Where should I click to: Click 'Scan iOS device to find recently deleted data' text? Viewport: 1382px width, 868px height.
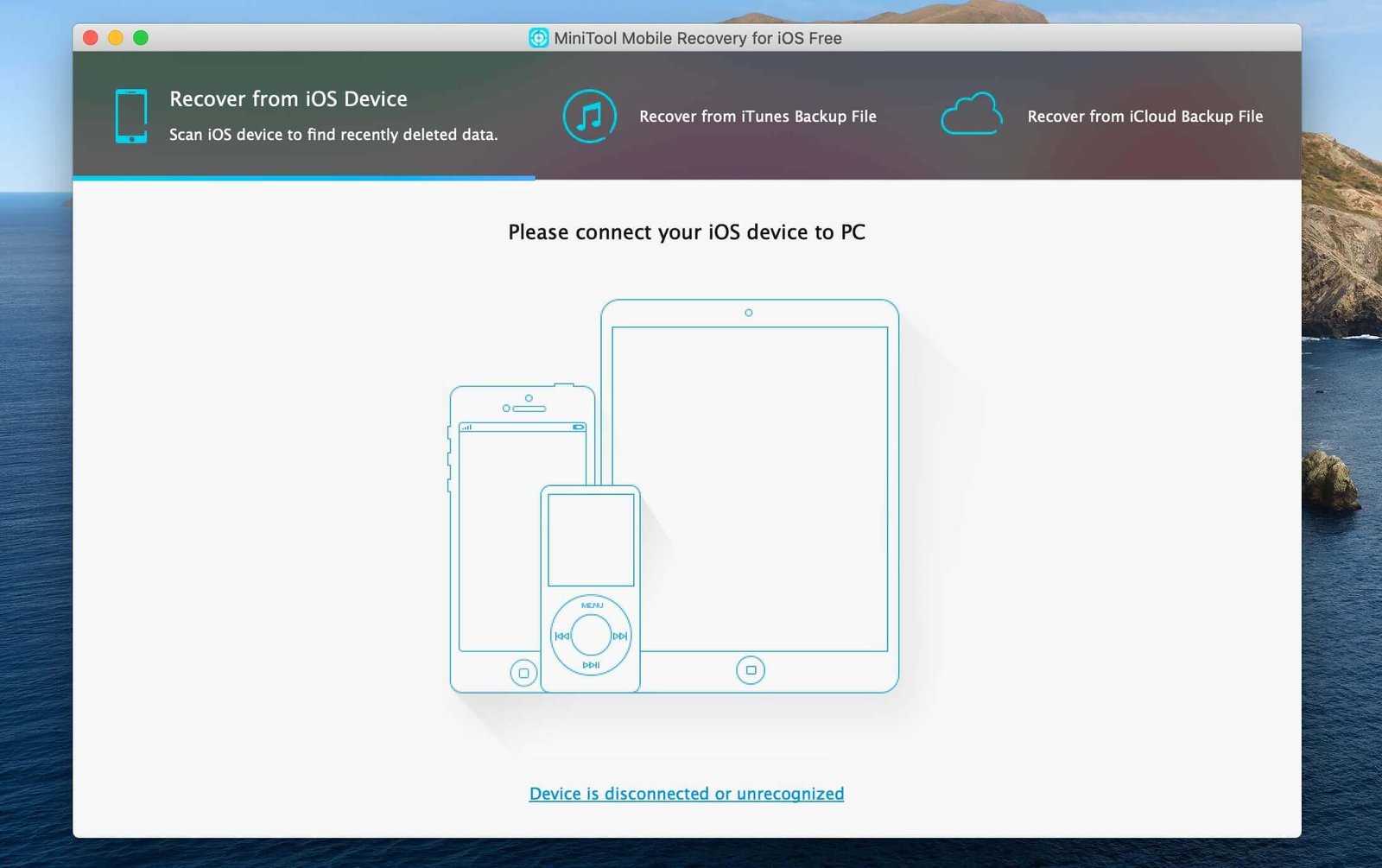click(333, 135)
